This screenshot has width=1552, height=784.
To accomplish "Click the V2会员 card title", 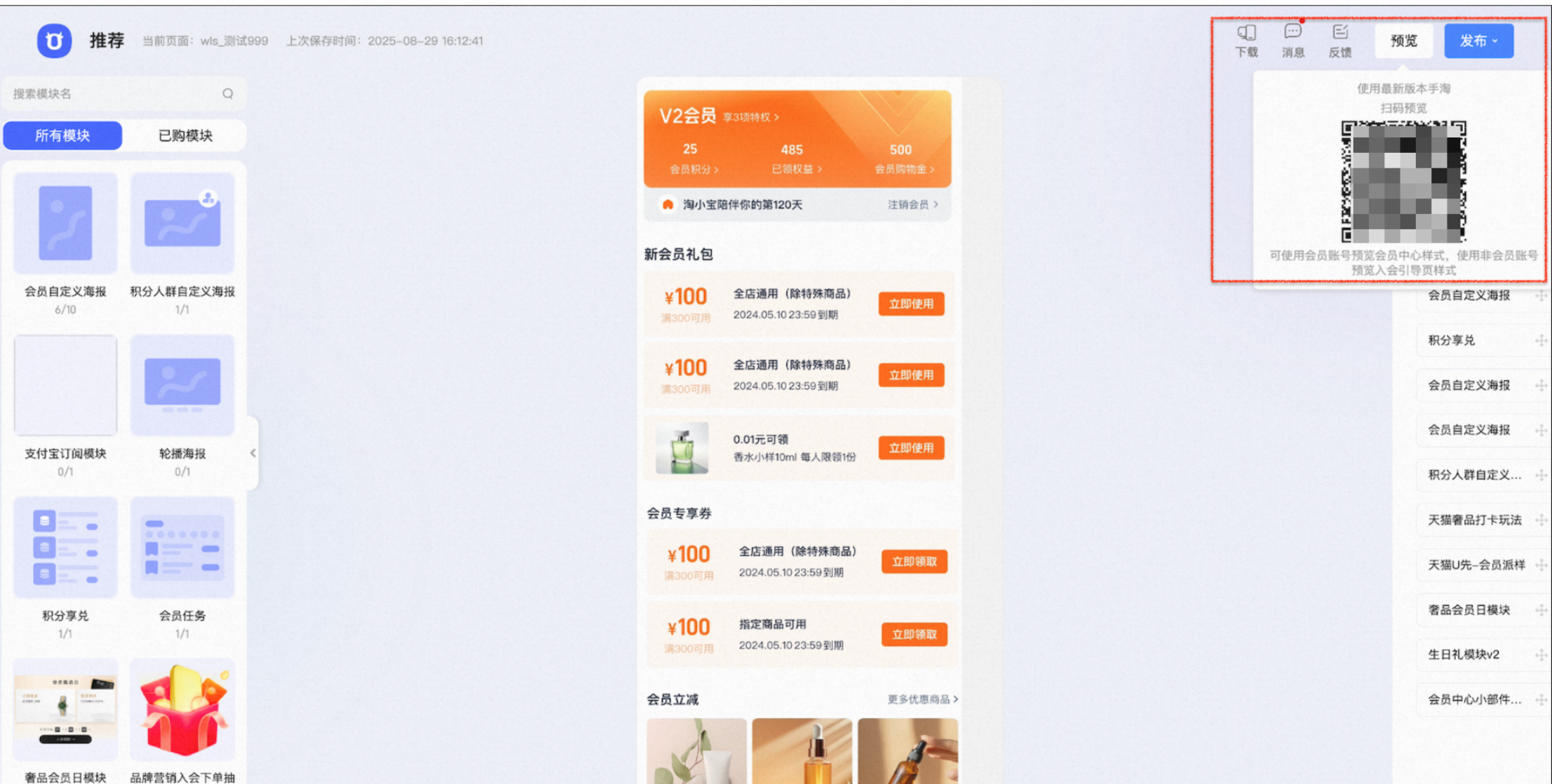I will (x=687, y=116).
